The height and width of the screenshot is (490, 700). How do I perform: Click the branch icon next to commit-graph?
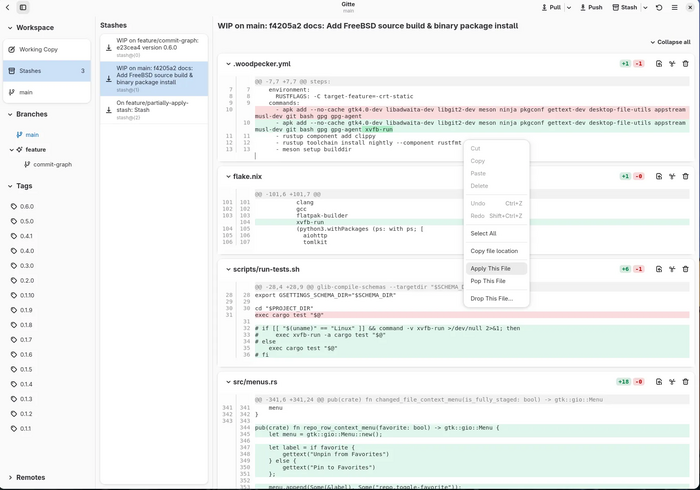pos(27,164)
